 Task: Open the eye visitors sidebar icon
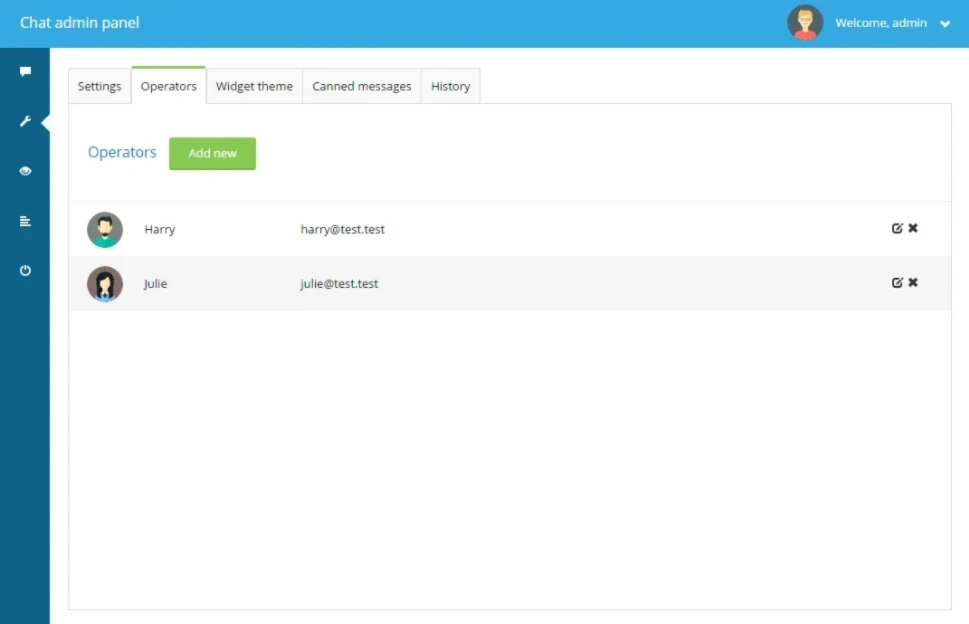coord(25,171)
